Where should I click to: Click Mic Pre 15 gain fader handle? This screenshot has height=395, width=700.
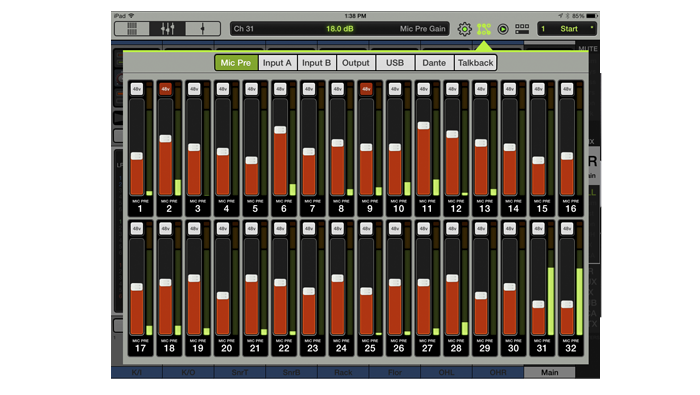click(538, 161)
